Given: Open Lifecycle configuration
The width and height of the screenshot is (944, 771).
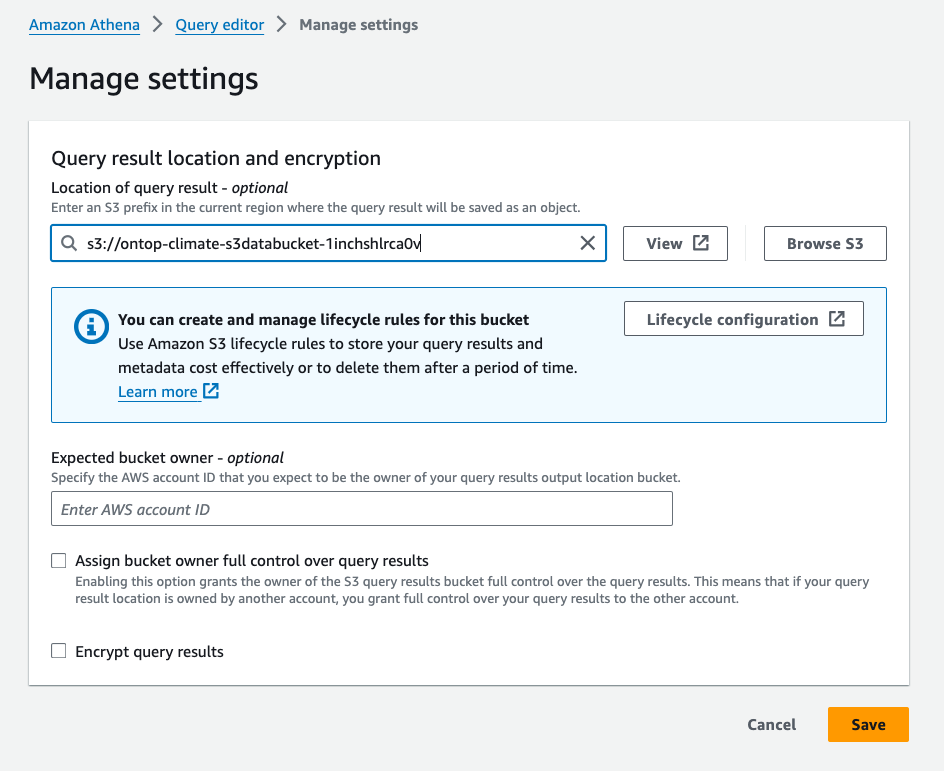Looking at the screenshot, I should pos(743,320).
